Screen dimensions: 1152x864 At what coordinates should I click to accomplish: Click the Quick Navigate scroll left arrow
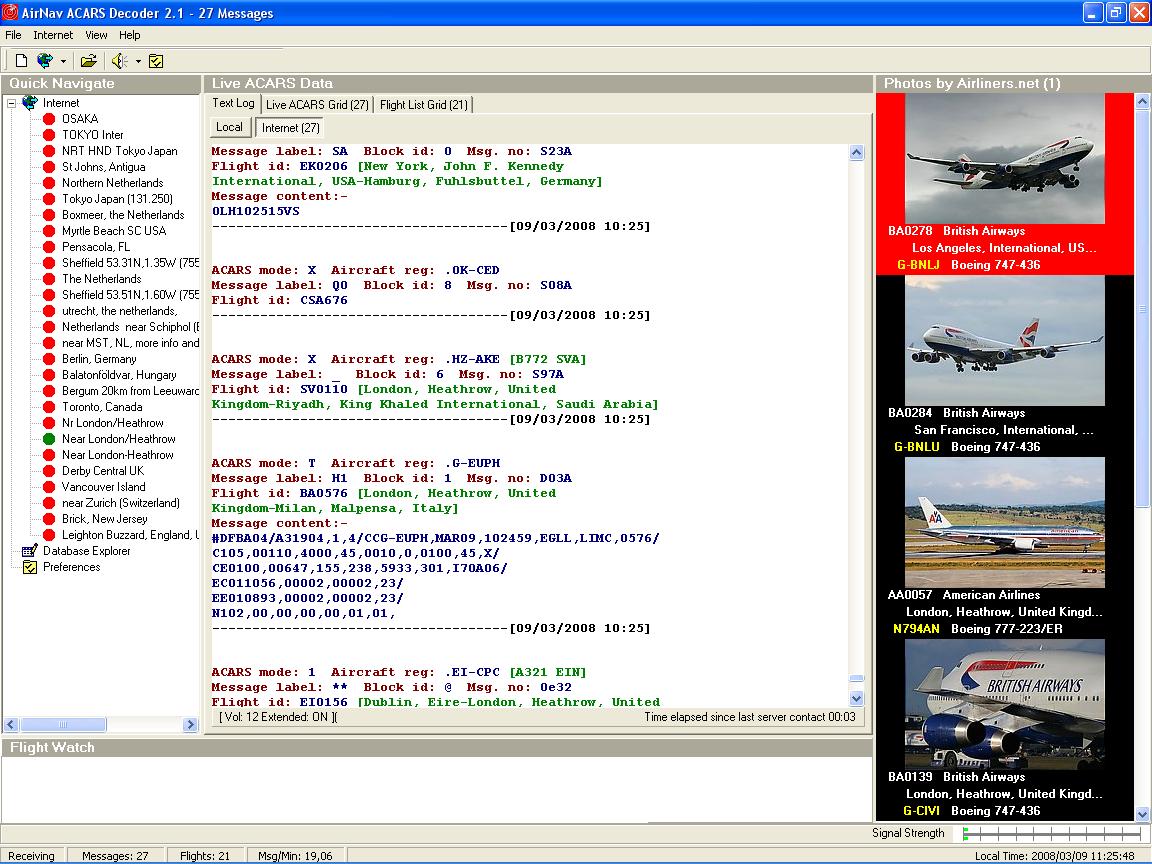(x=11, y=724)
